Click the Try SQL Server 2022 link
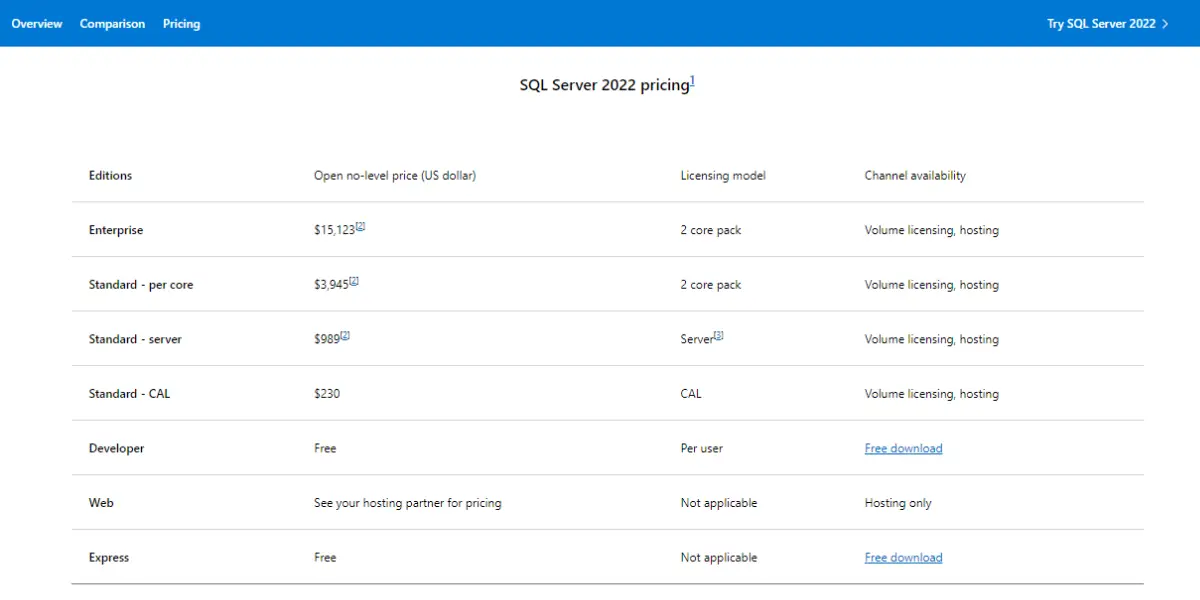 [1108, 24]
